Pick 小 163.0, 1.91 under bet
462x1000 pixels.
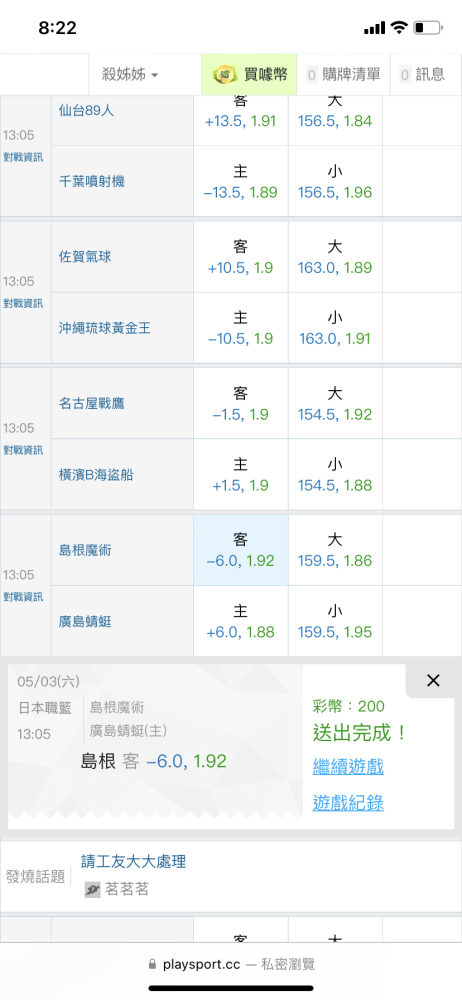pos(335,328)
